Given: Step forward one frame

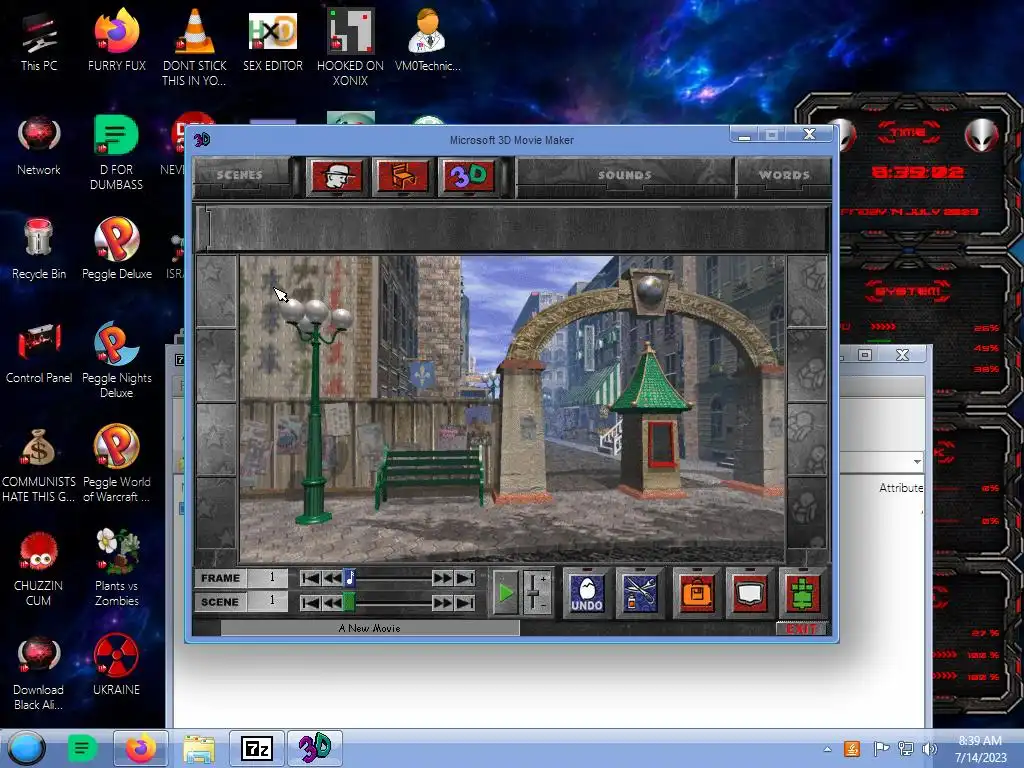Looking at the screenshot, I should [x=442, y=578].
